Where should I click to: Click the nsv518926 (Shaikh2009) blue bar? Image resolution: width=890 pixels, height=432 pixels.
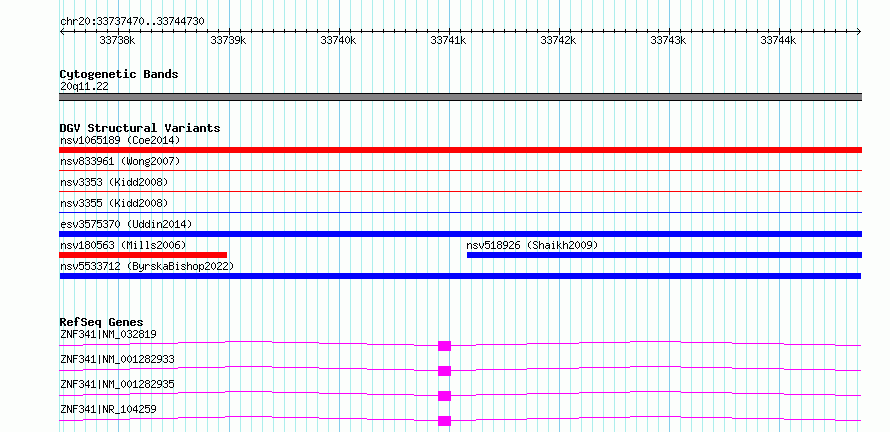click(x=664, y=255)
